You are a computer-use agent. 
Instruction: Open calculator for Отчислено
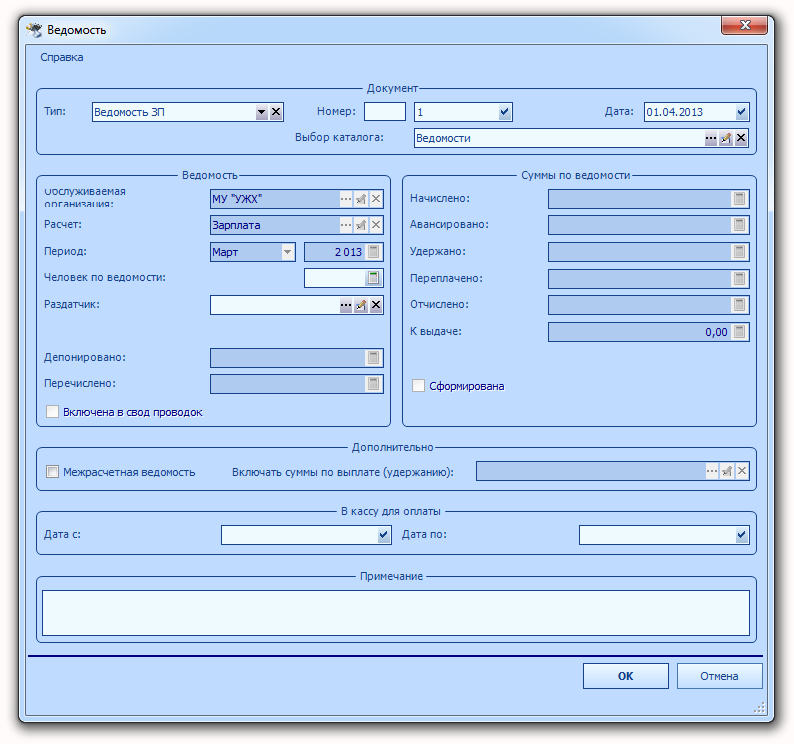[x=740, y=305]
